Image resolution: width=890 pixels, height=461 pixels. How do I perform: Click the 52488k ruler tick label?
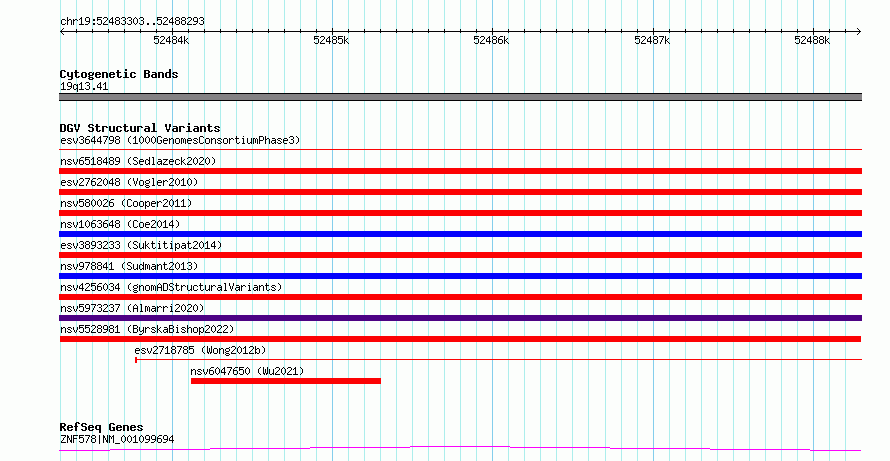point(812,40)
